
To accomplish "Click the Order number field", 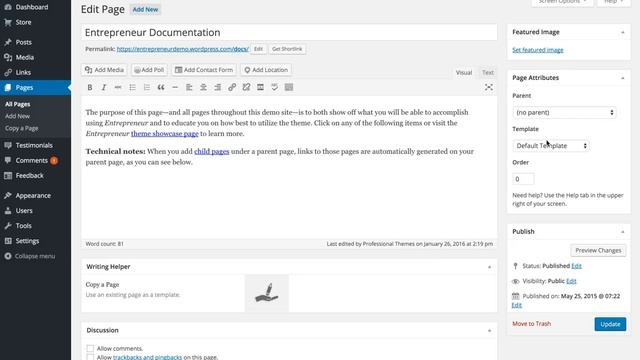I will [x=523, y=179].
